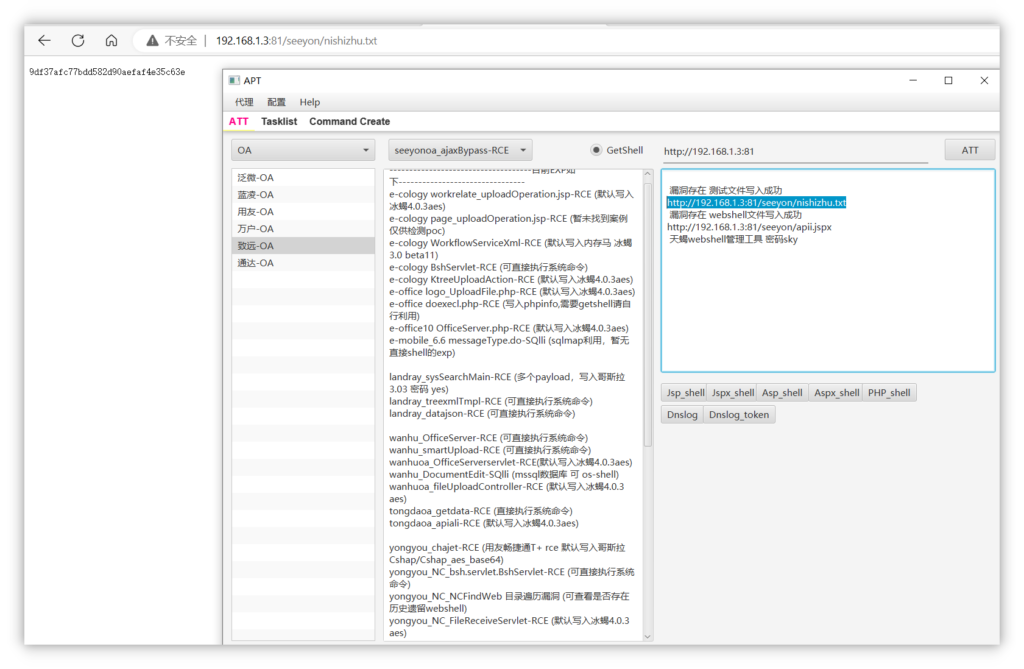1024x669 pixels.
Task: Switch to the Command Create tab
Action: [x=349, y=122]
